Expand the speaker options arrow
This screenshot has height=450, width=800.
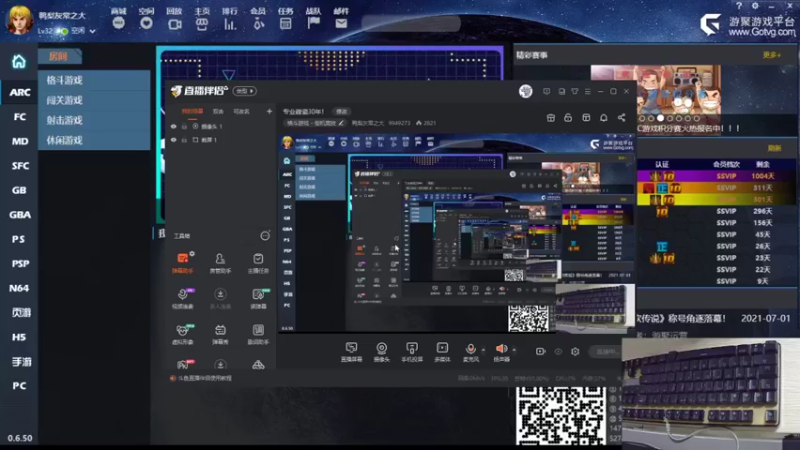pyautogui.click(x=514, y=350)
